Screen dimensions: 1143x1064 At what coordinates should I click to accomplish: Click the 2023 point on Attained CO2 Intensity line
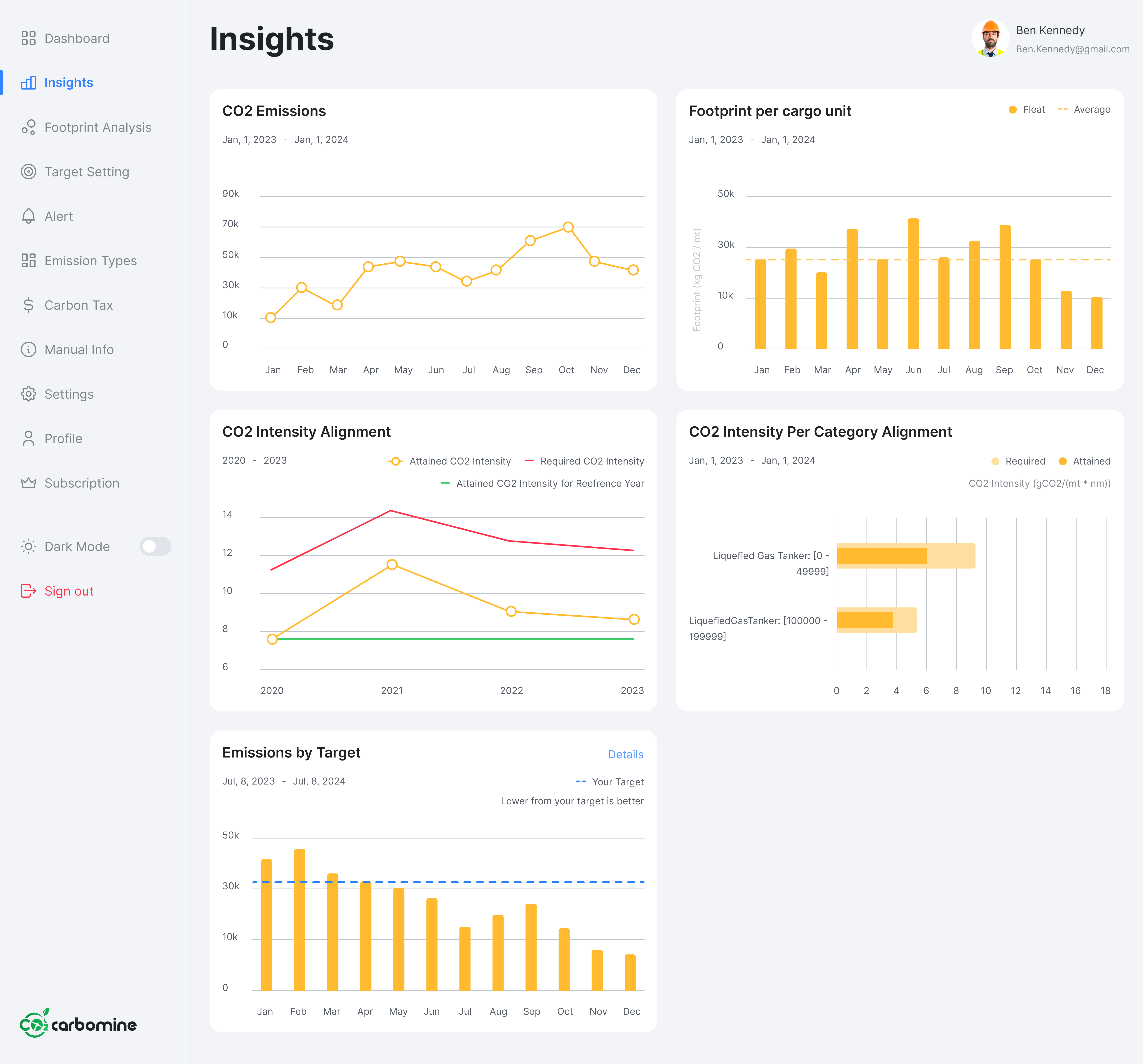tap(634, 619)
